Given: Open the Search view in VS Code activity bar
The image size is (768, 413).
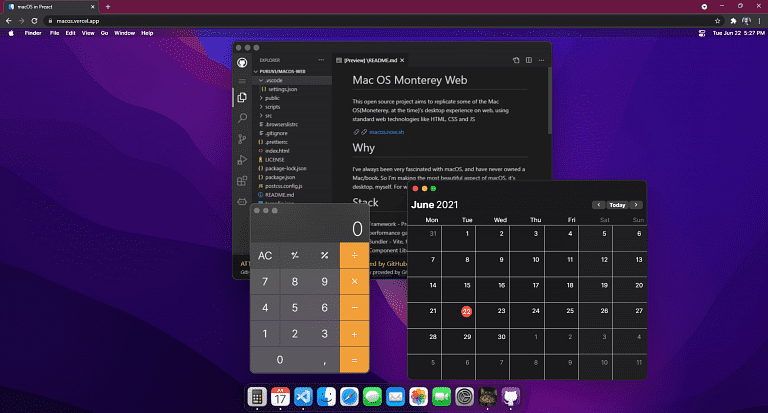Looking at the screenshot, I should [x=242, y=118].
